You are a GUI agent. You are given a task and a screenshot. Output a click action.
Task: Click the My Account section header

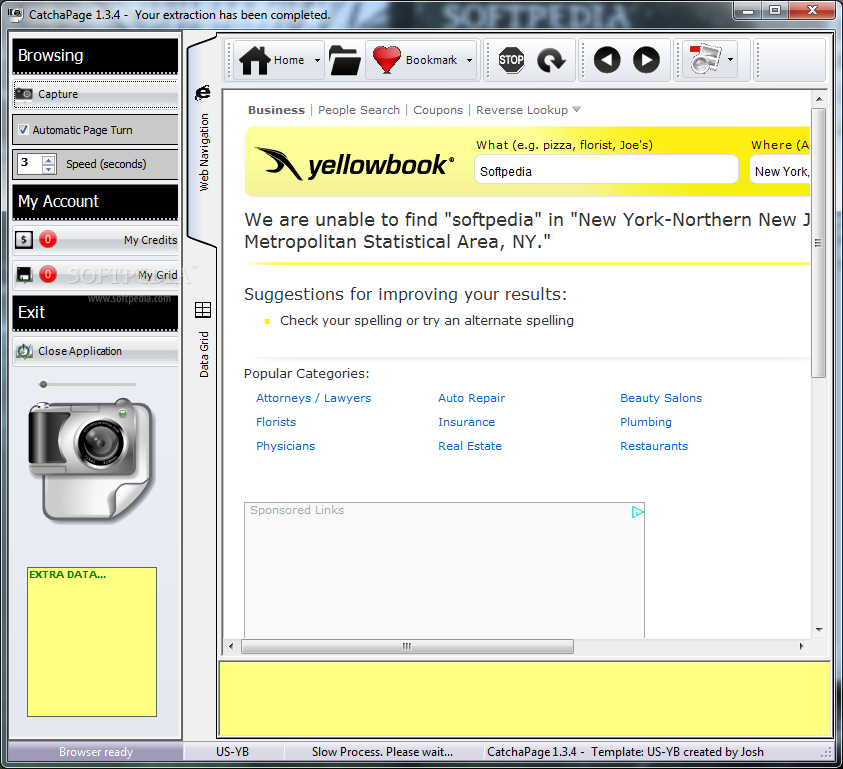(x=95, y=202)
